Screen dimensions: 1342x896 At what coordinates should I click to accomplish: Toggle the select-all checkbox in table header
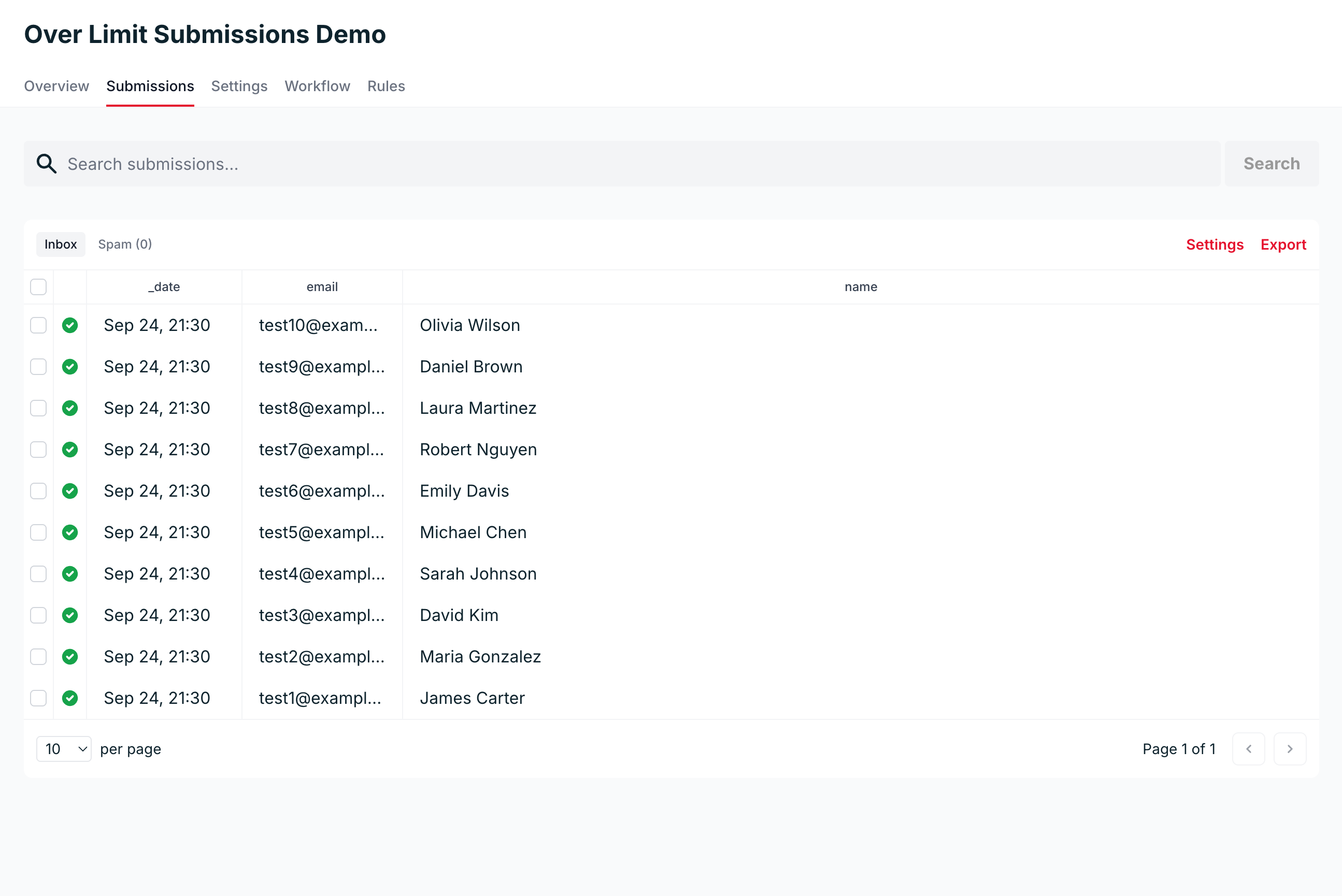click(x=38, y=287)
